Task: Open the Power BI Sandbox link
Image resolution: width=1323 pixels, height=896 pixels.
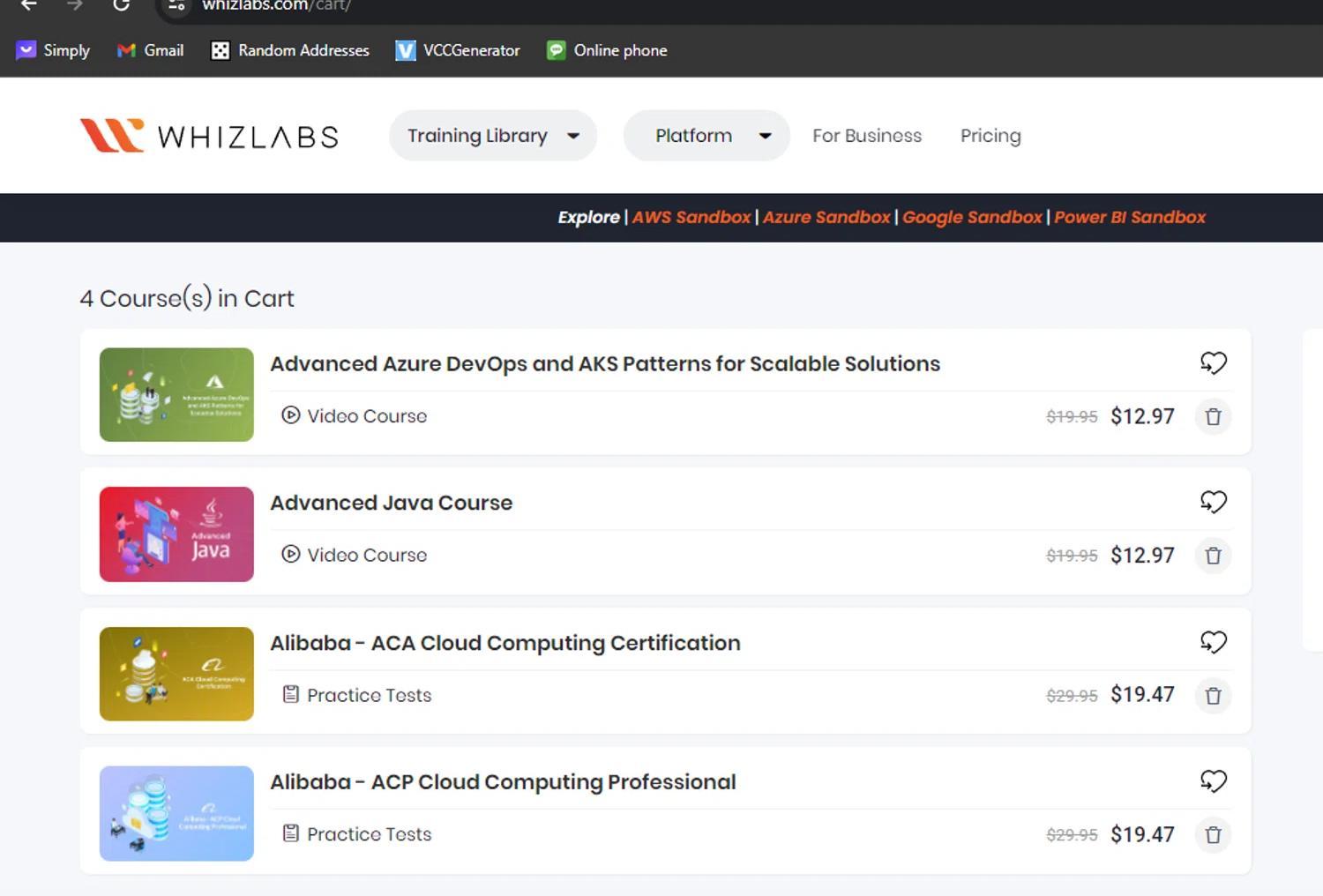Action: coord(1130,217)
